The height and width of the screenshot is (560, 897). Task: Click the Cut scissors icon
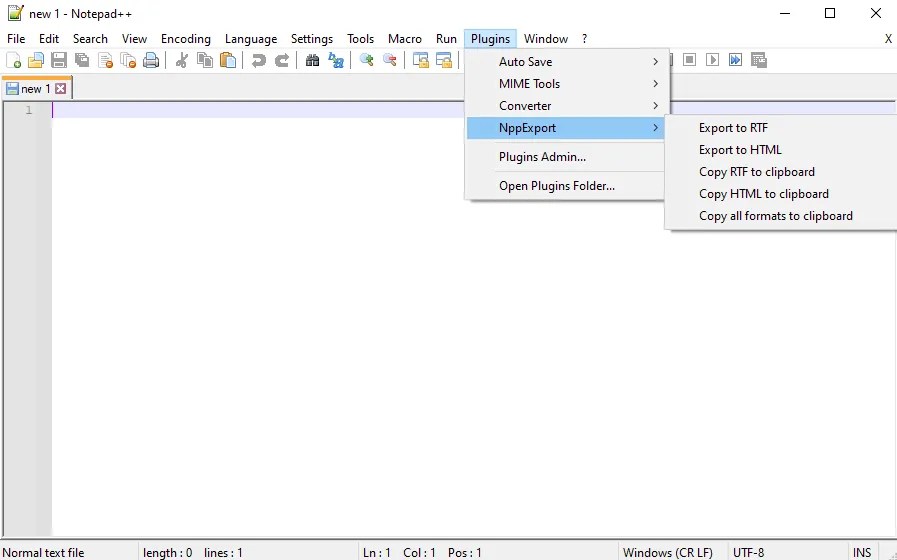[x=182, y=60]
